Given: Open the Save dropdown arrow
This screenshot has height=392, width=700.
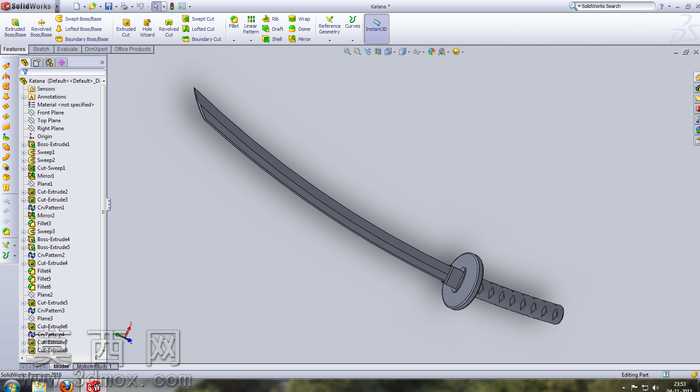Looking at the screenshot, I should (x=116, y=6).
